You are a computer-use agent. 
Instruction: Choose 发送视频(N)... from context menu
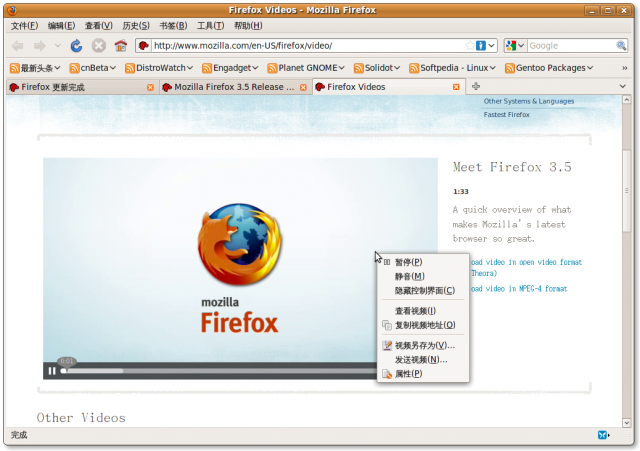[x=423, y=360]
